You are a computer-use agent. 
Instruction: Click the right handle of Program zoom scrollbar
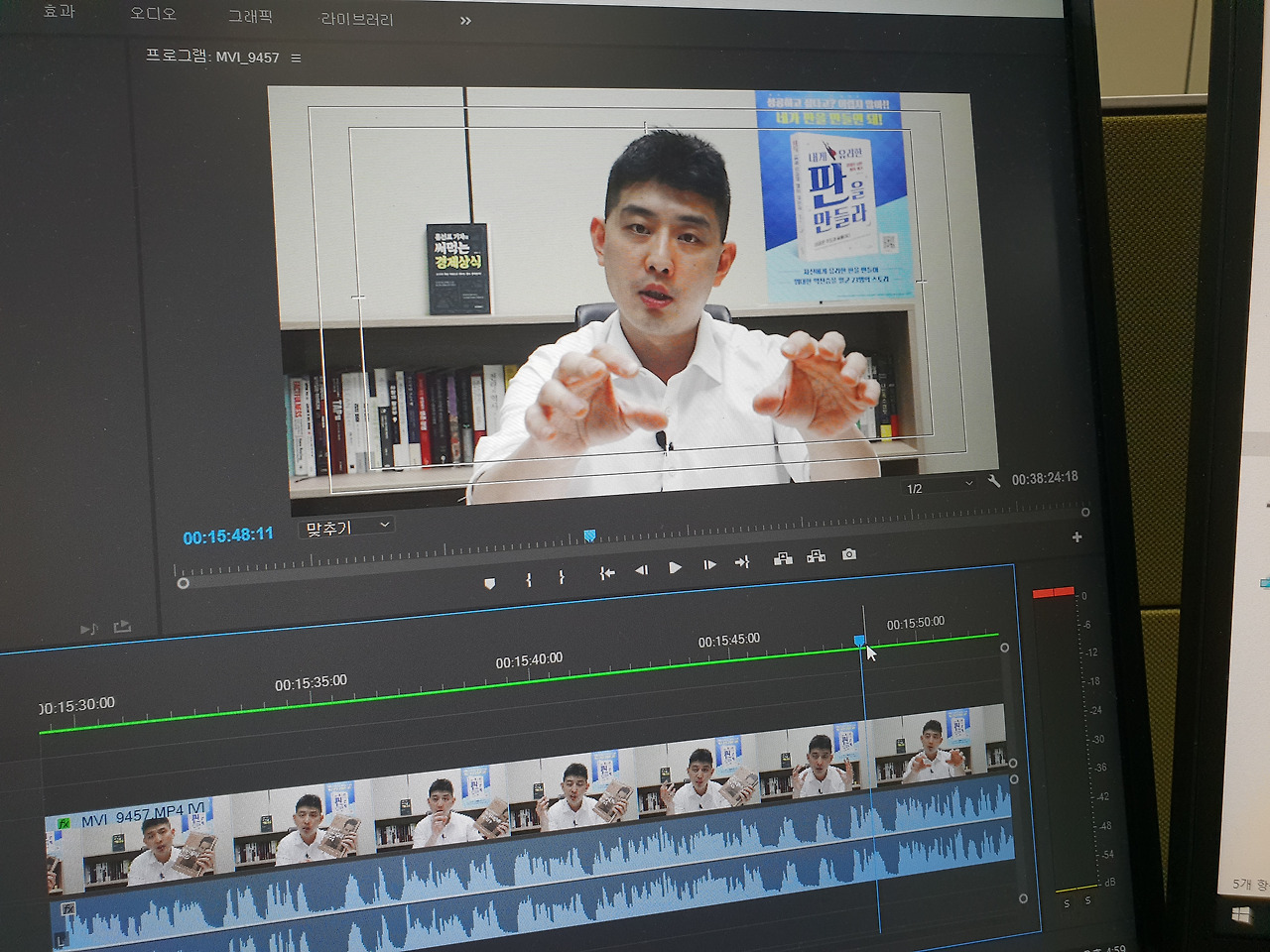point(1085,513)
